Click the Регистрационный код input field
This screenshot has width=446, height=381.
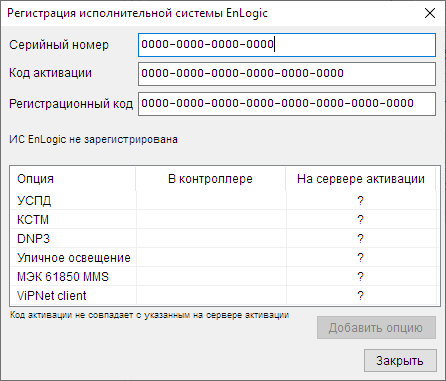287,104
